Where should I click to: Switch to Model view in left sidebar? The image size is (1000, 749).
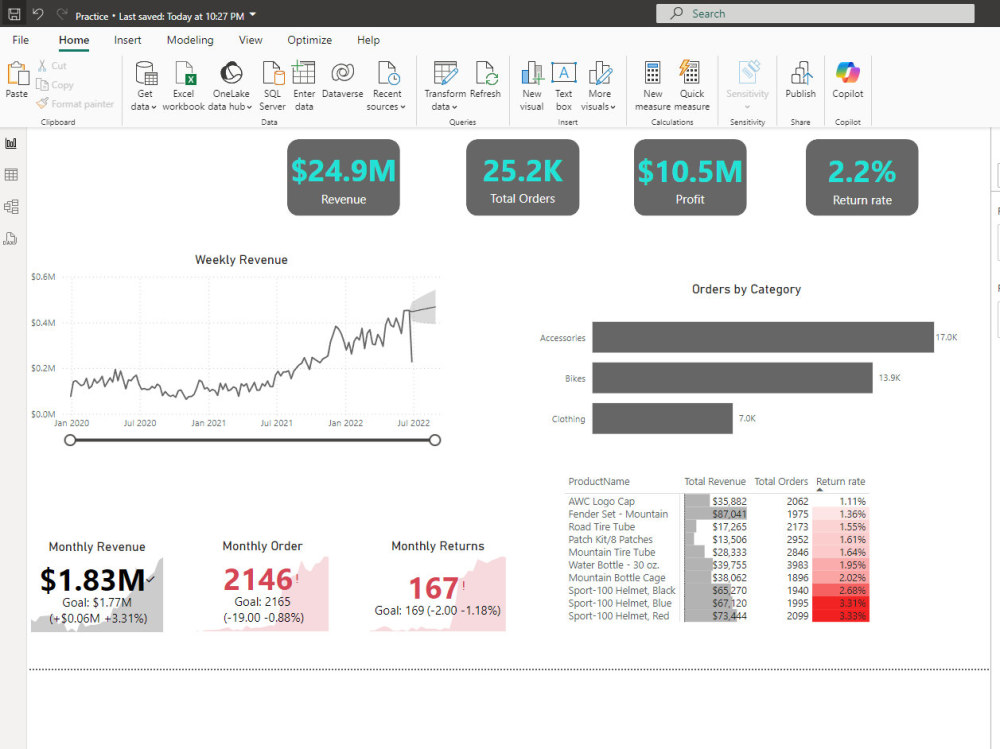click(12, 206)
